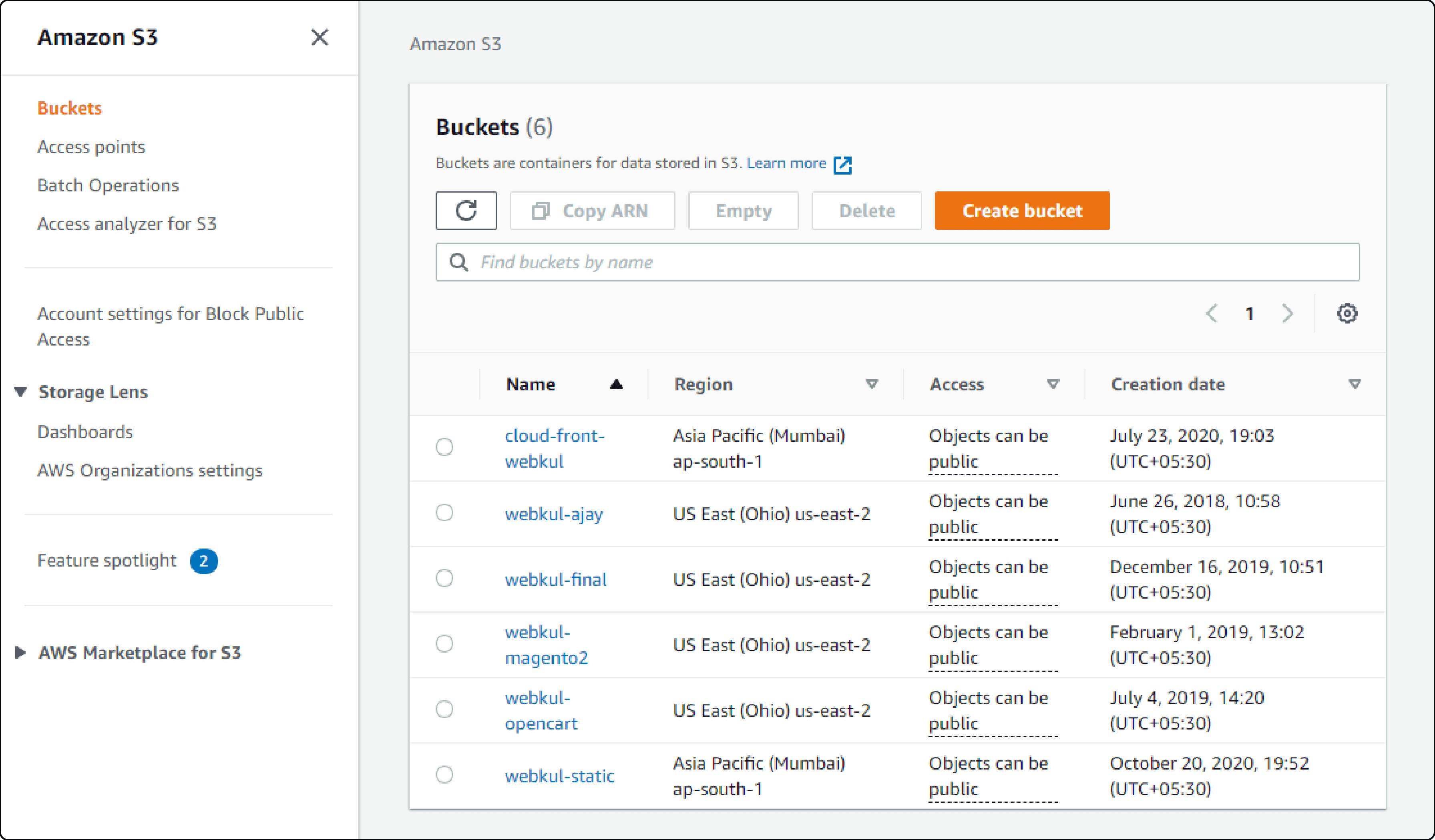Open the webkul-magento2 bucket link
This screenshot has width=1435, height=840.
point(546,645)
